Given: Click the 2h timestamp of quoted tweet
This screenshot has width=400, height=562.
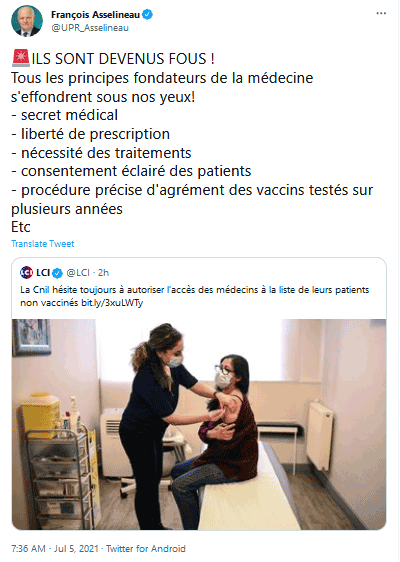Looking at the screenshot, I should (x=104, y=273).
